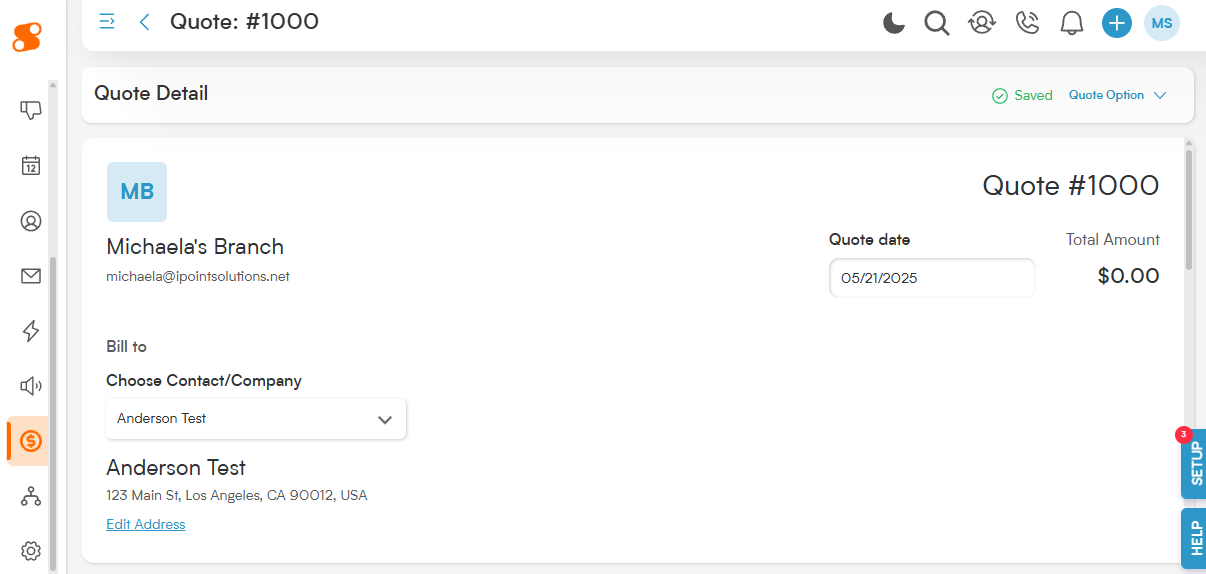Expand the Quote Option dropdown

[1117, 95]
